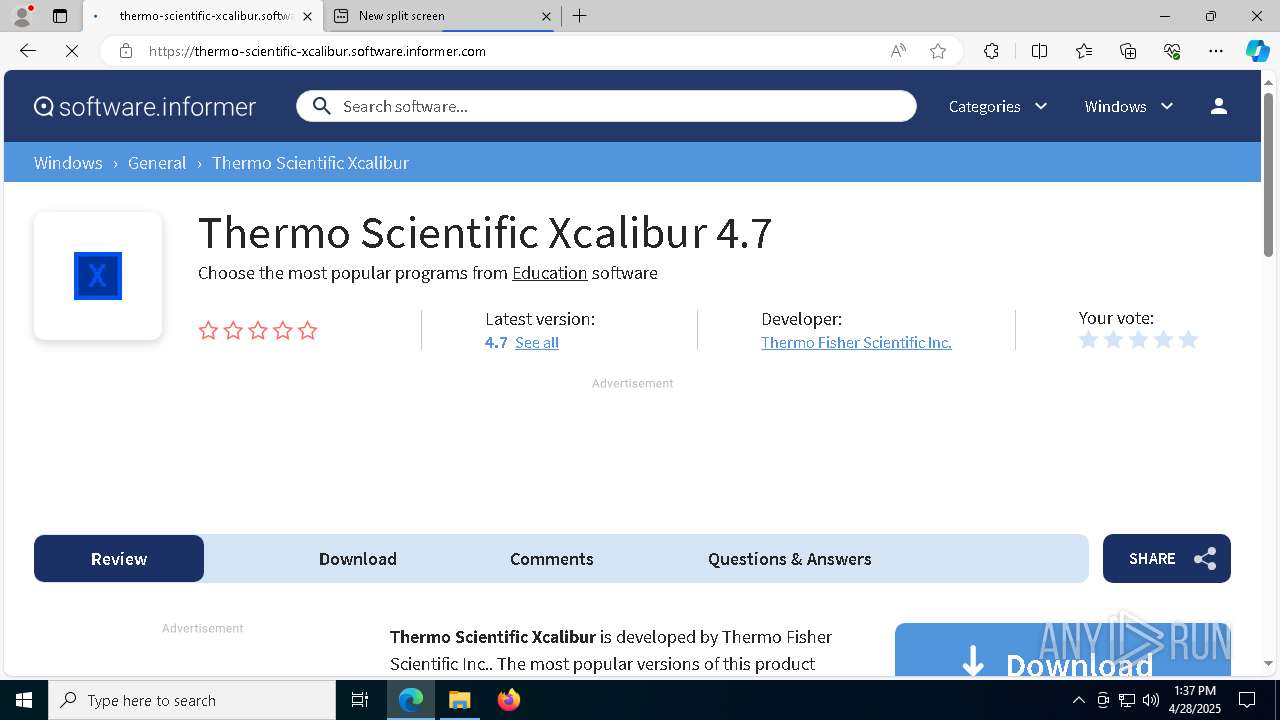Viewport: 1280px width, 720px height.
Task: Go to software.informer home logo
Action: pos(145,106)
